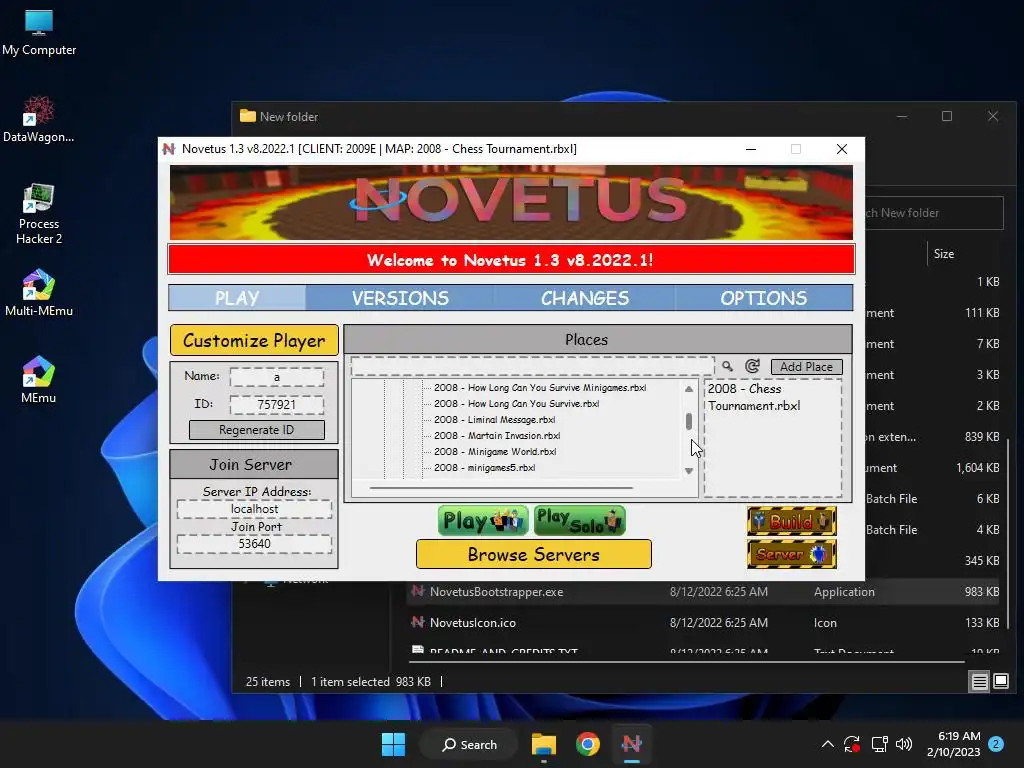Click the Build button
The image size is (1024, 768).
(x=792, y=521)
